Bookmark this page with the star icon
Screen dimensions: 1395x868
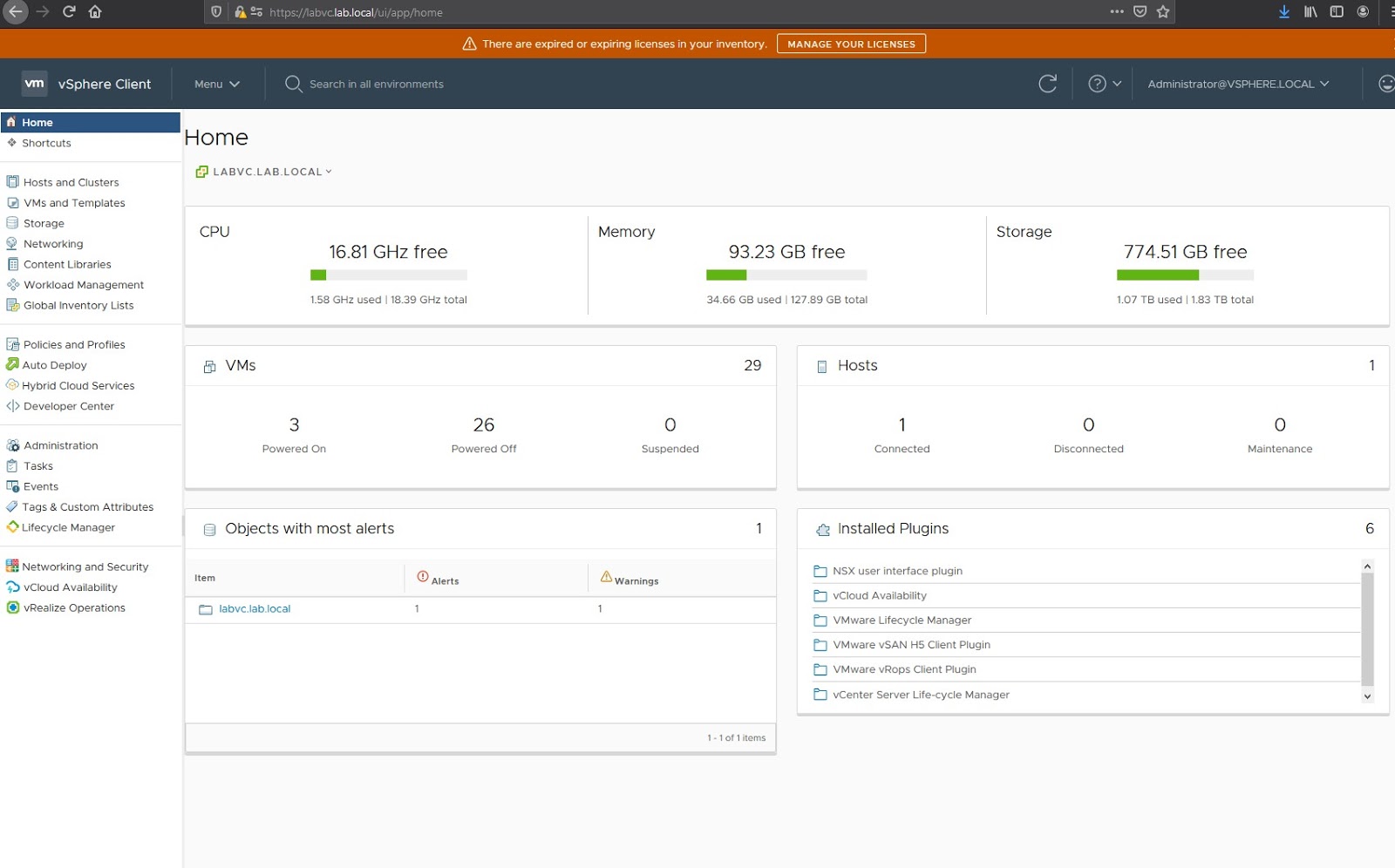point(1163,12)
